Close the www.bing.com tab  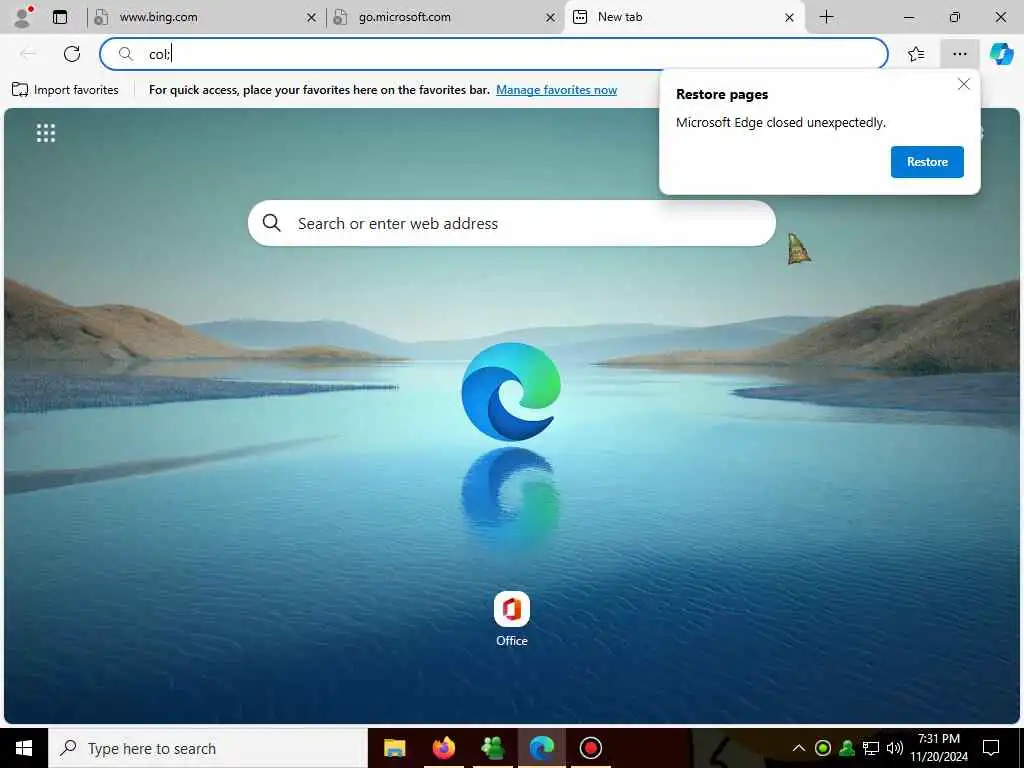point(312,18)
